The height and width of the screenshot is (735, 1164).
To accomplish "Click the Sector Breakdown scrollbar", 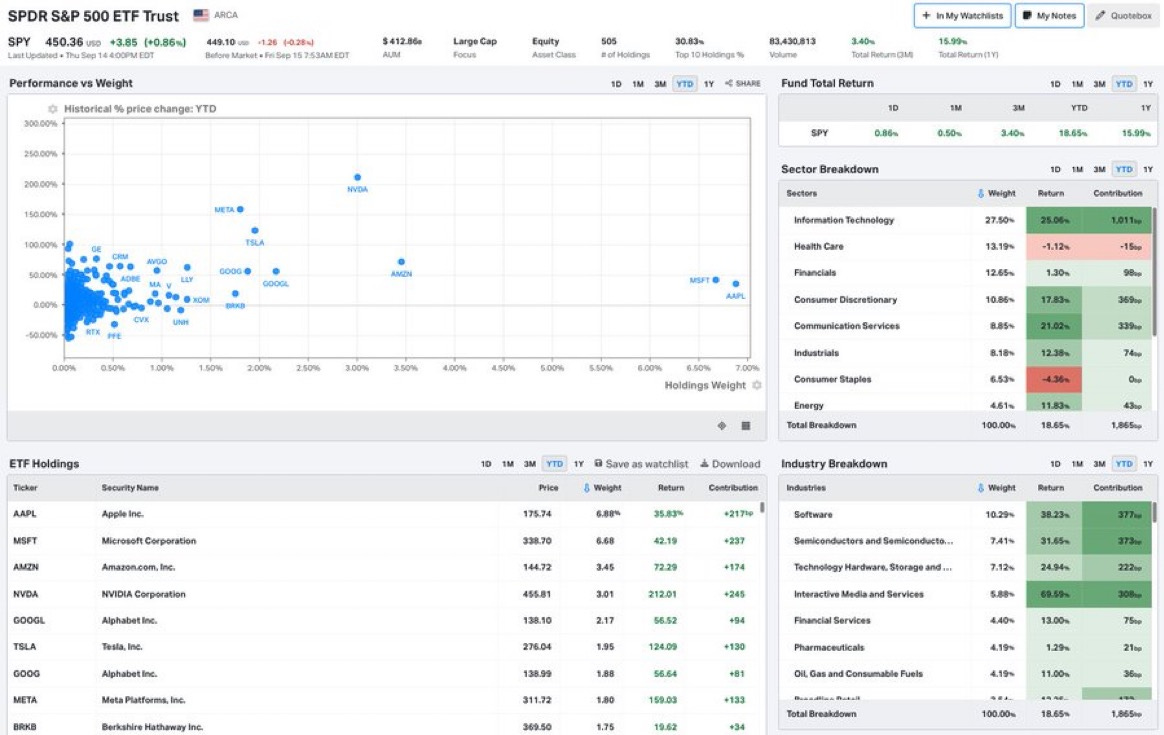I will (1154, 271).
